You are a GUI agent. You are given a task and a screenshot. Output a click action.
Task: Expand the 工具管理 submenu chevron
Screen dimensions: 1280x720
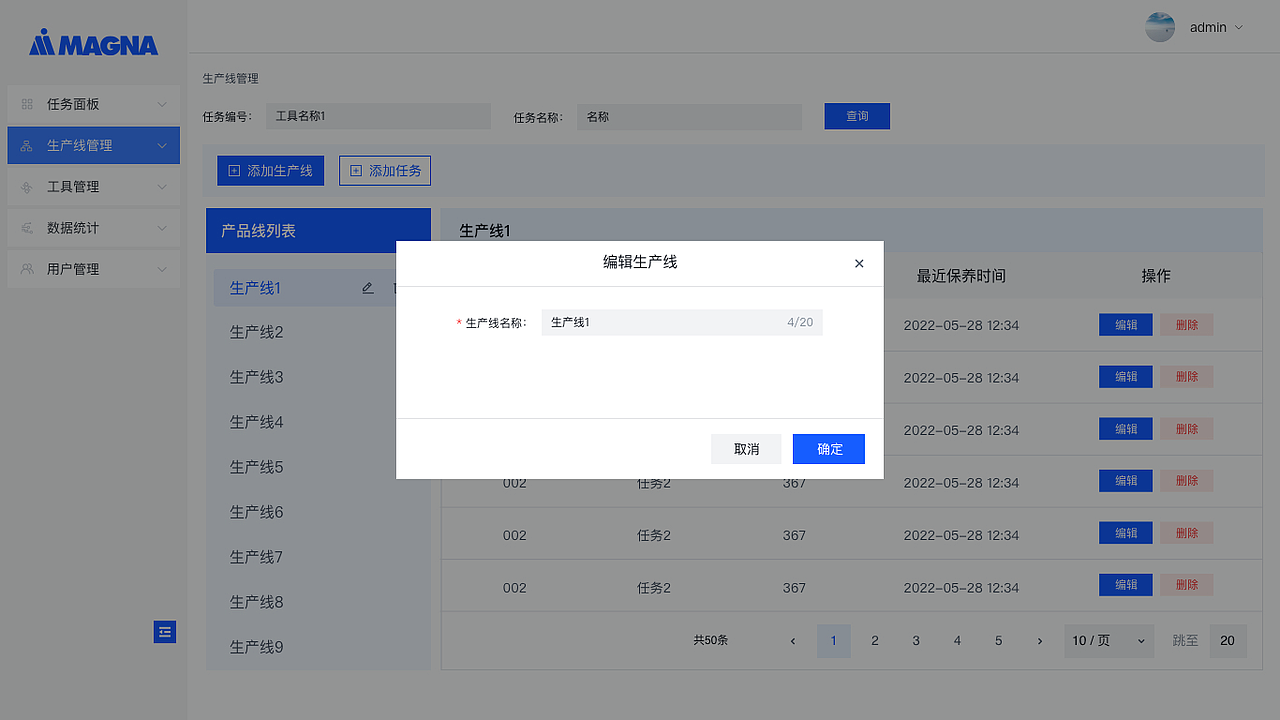pos(162,186)
